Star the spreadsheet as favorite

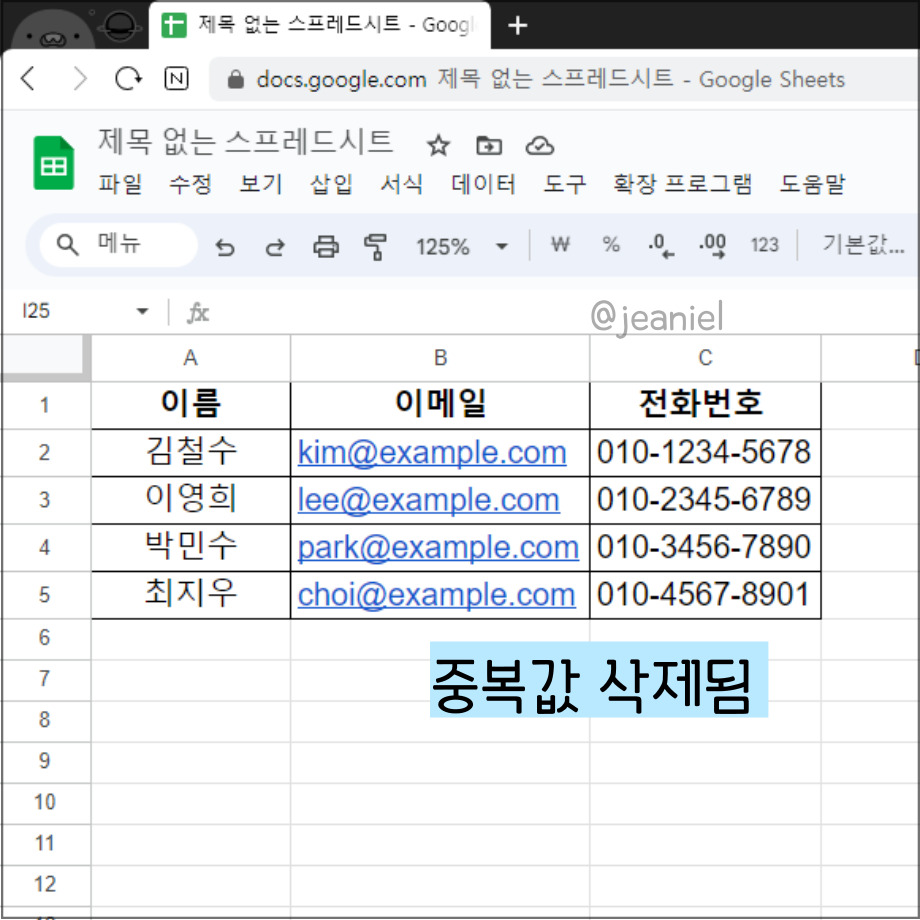click(438, 145)
